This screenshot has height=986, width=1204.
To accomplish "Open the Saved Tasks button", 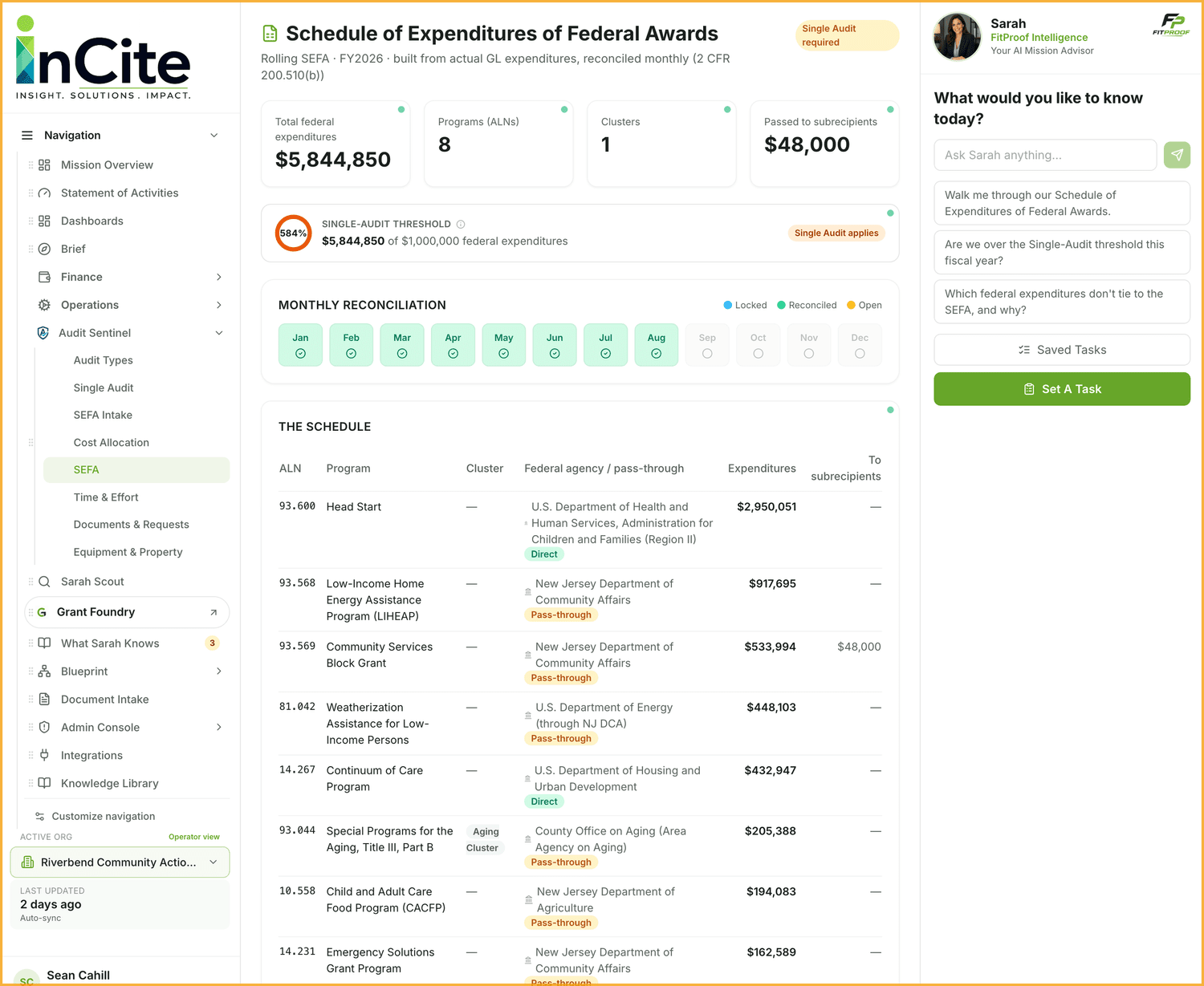I will pyautogui.click(x=1062, y=350).
